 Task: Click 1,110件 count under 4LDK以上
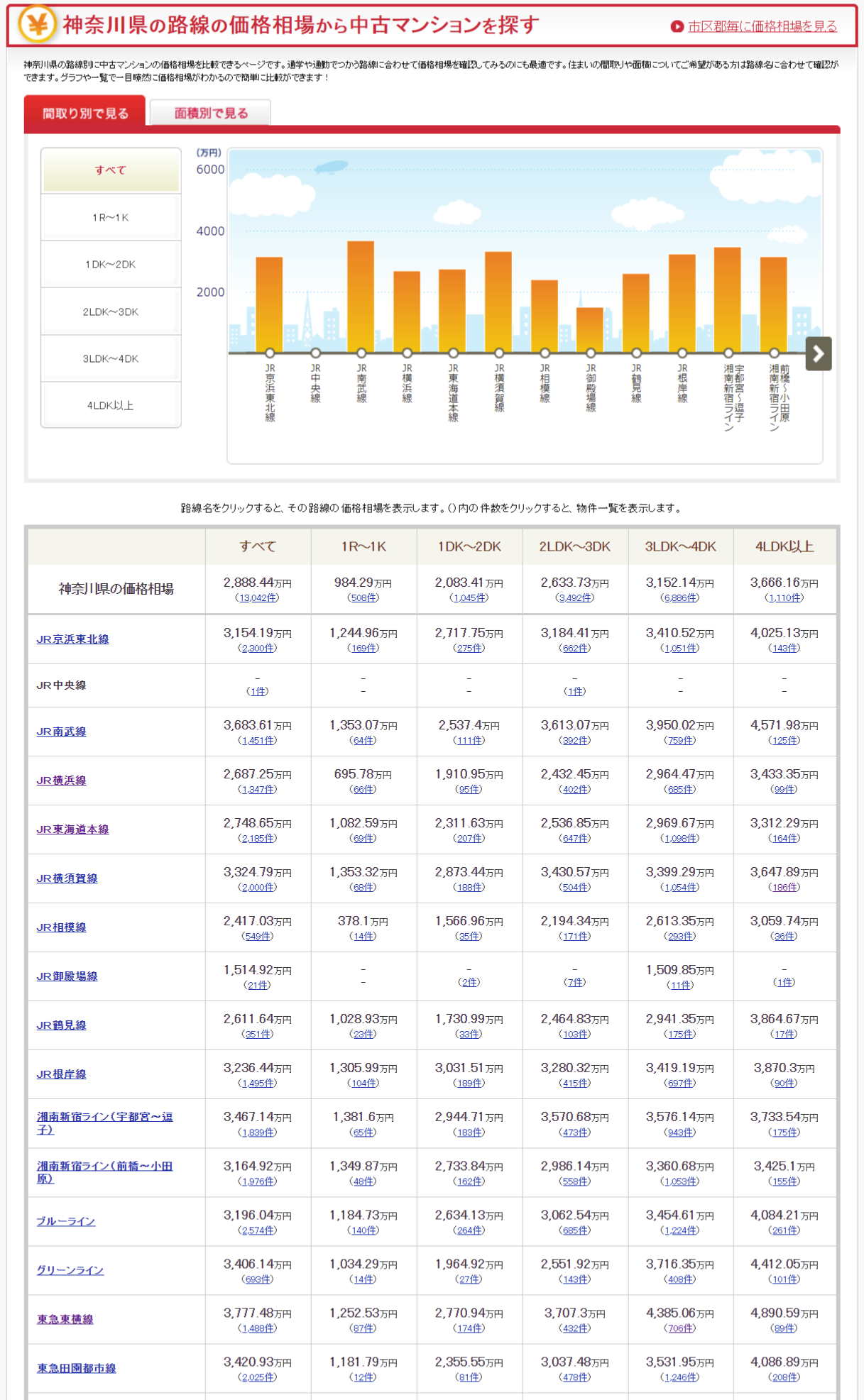click(784, 597)
